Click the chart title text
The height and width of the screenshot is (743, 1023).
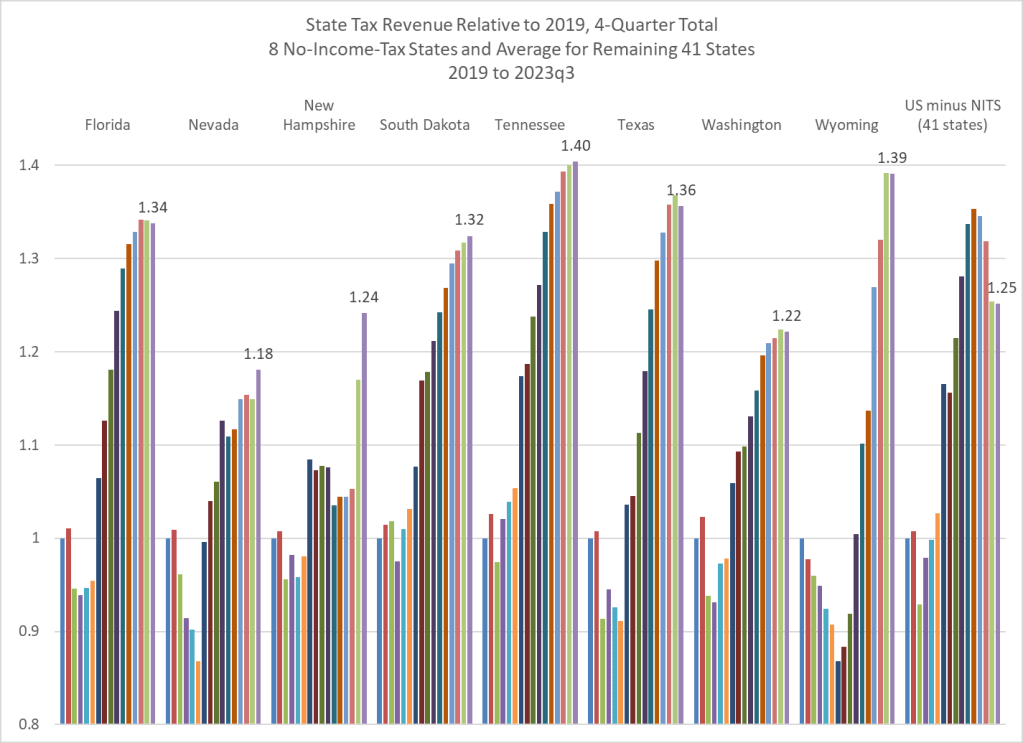(511, 45)
